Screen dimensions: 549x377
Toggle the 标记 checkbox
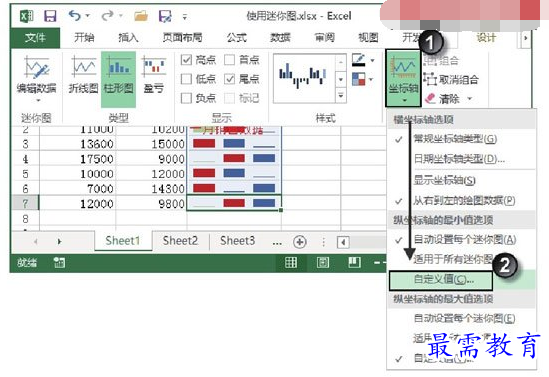coord(229,98)
